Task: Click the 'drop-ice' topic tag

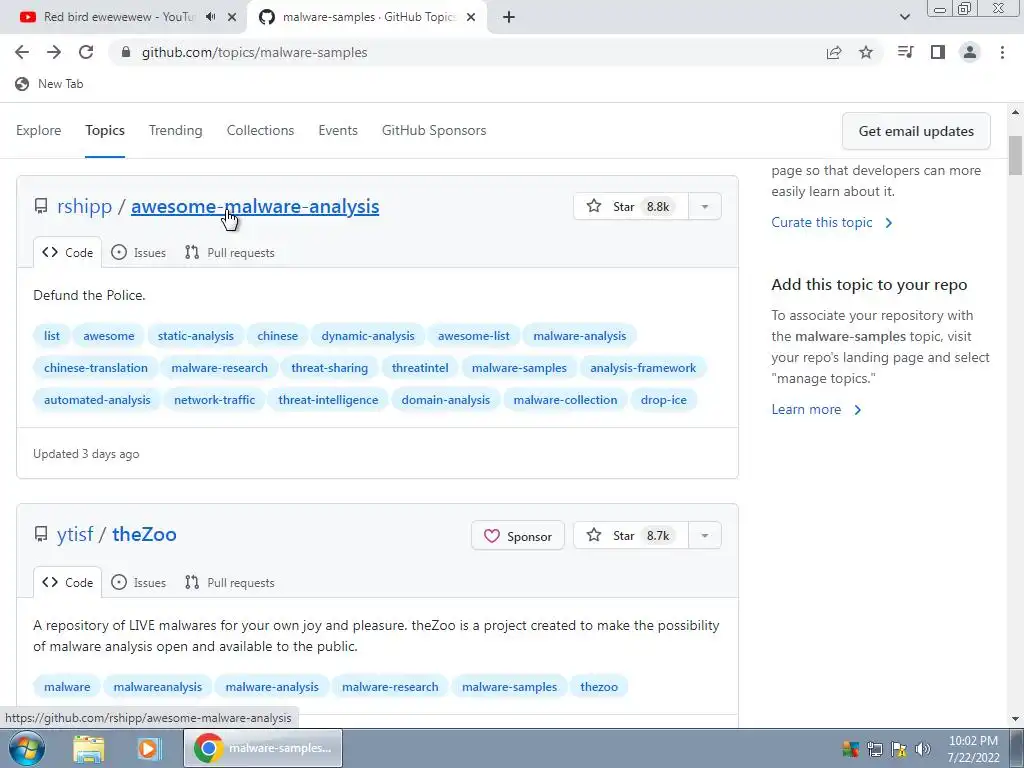Action: click(x=664, y=400)
